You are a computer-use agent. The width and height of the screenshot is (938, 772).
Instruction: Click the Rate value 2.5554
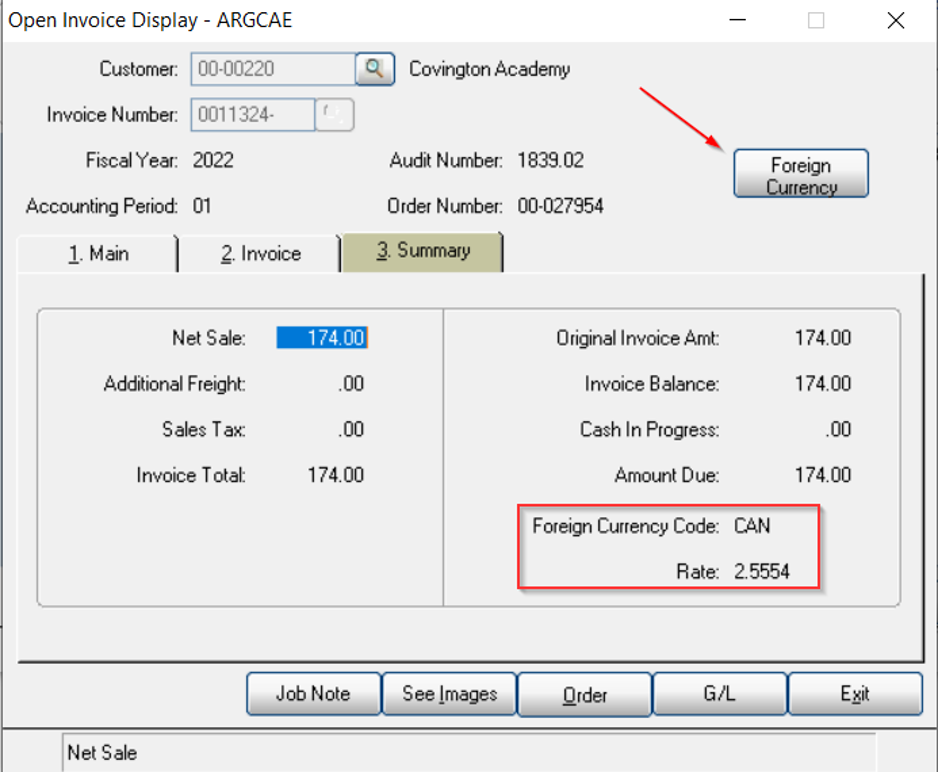coord(762,572)
